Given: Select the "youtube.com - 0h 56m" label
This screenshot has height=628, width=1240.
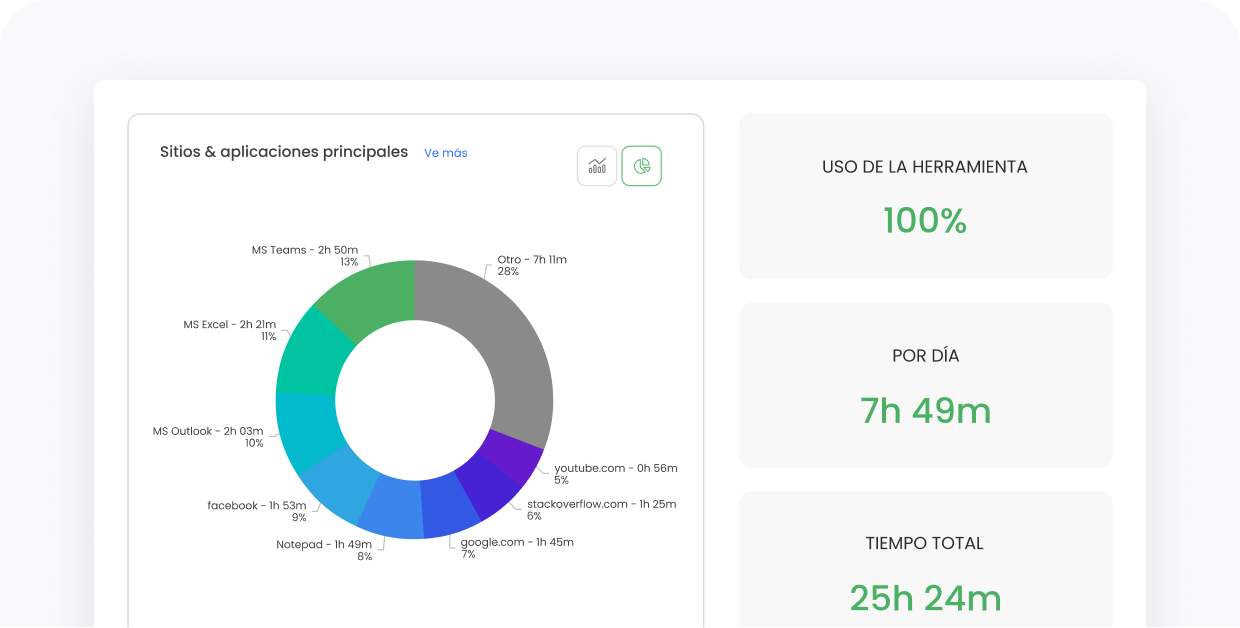Looking at the screenshot, I should (615, 468).
